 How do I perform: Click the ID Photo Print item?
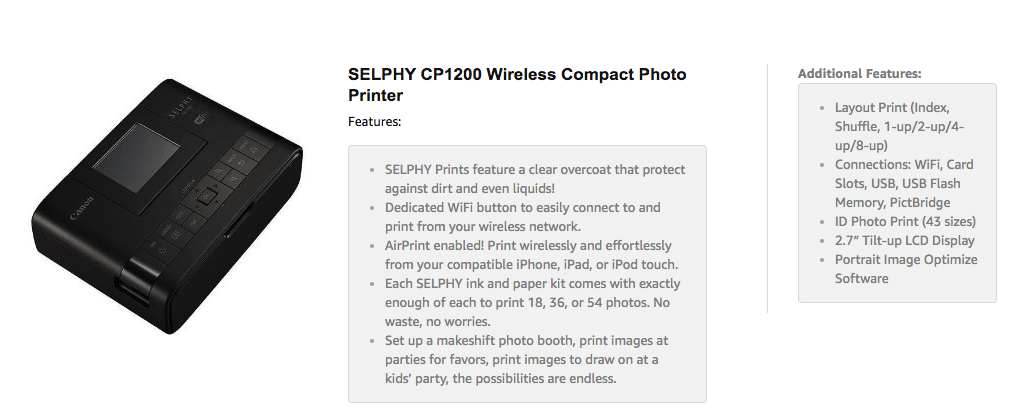pyautogui.click(x=905, y=221)
